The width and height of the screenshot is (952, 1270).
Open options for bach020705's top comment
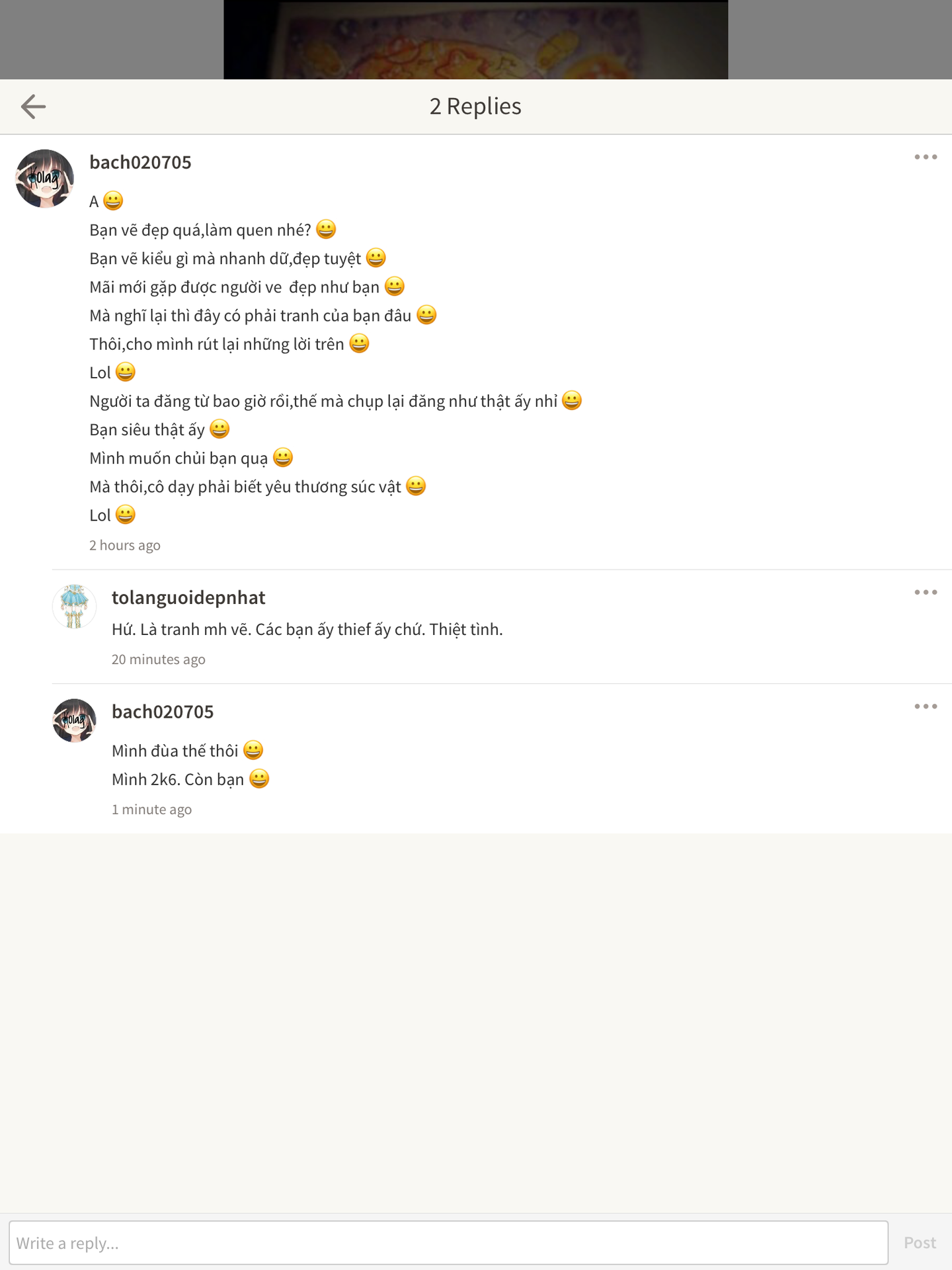[x=926, y=157]
